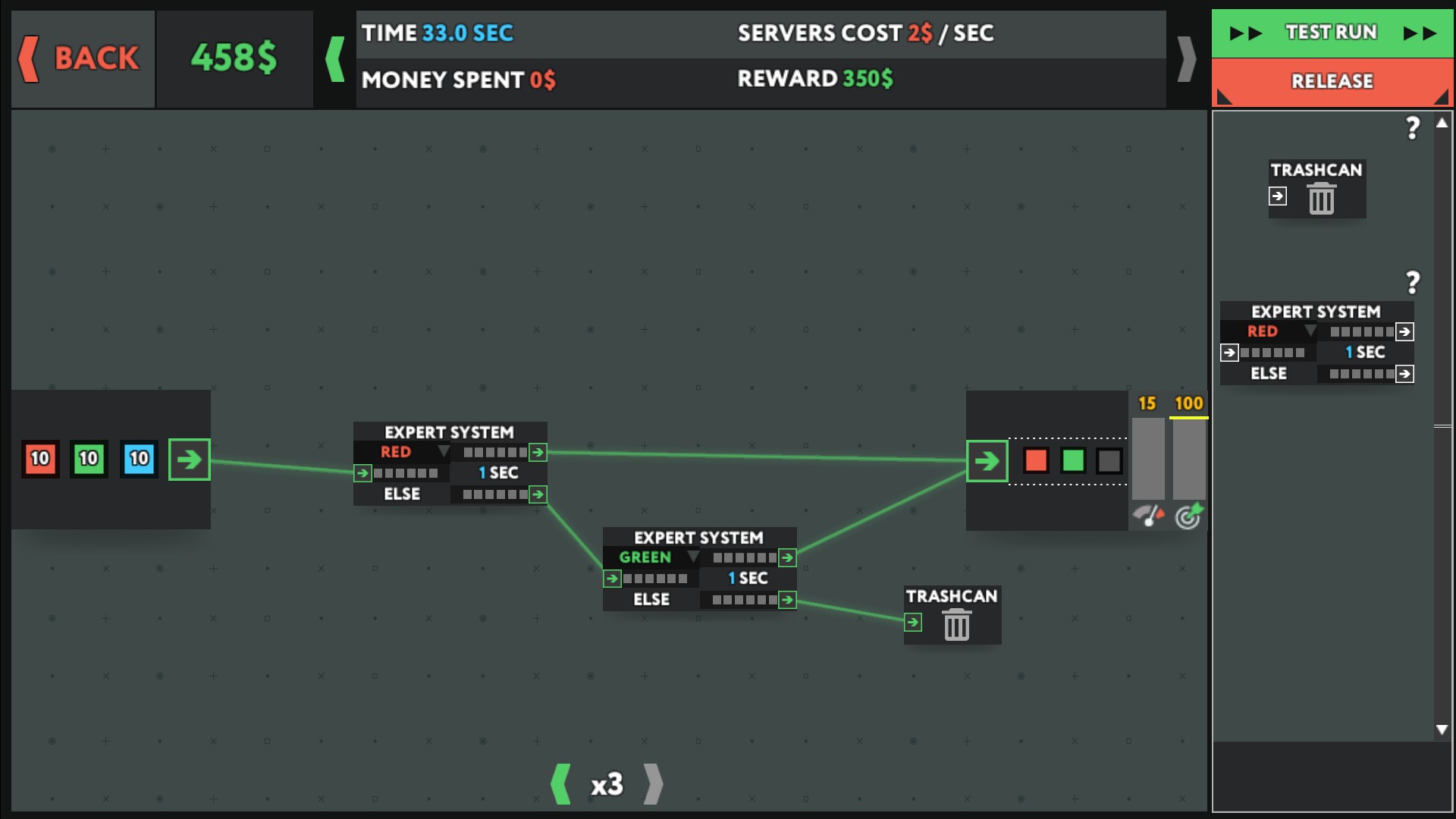Decrease the x3 multiplier with the green arrow
1456x819 pixels.
(x=561, y=786)
